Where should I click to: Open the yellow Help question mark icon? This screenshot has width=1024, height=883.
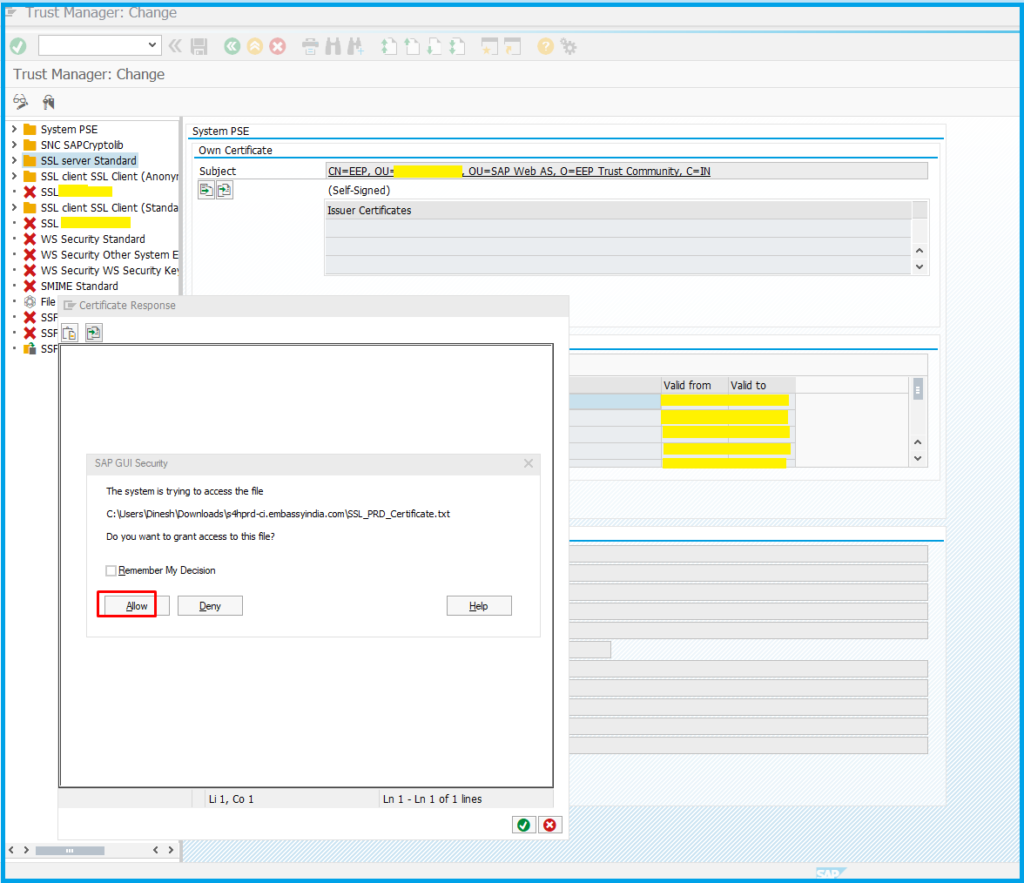coord(545,46)
